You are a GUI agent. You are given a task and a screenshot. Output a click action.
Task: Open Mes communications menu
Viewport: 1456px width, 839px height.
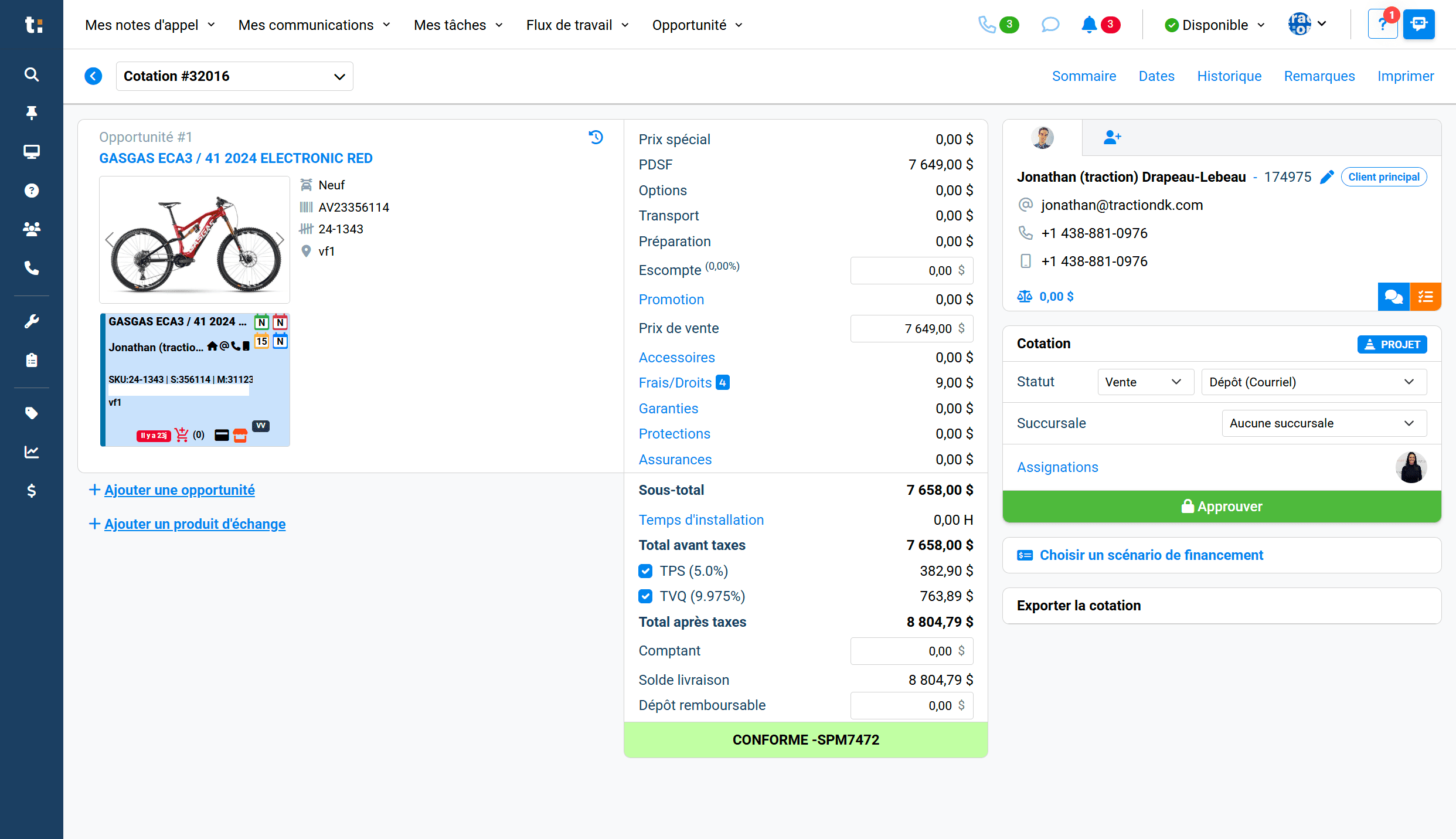coord(314,25)
